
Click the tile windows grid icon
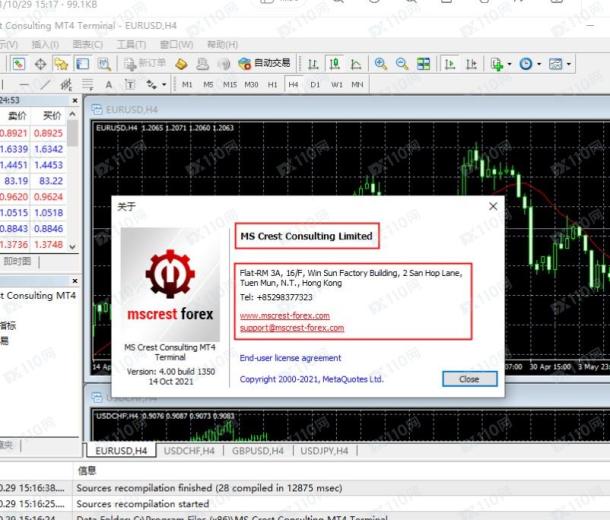pos(423,63)
